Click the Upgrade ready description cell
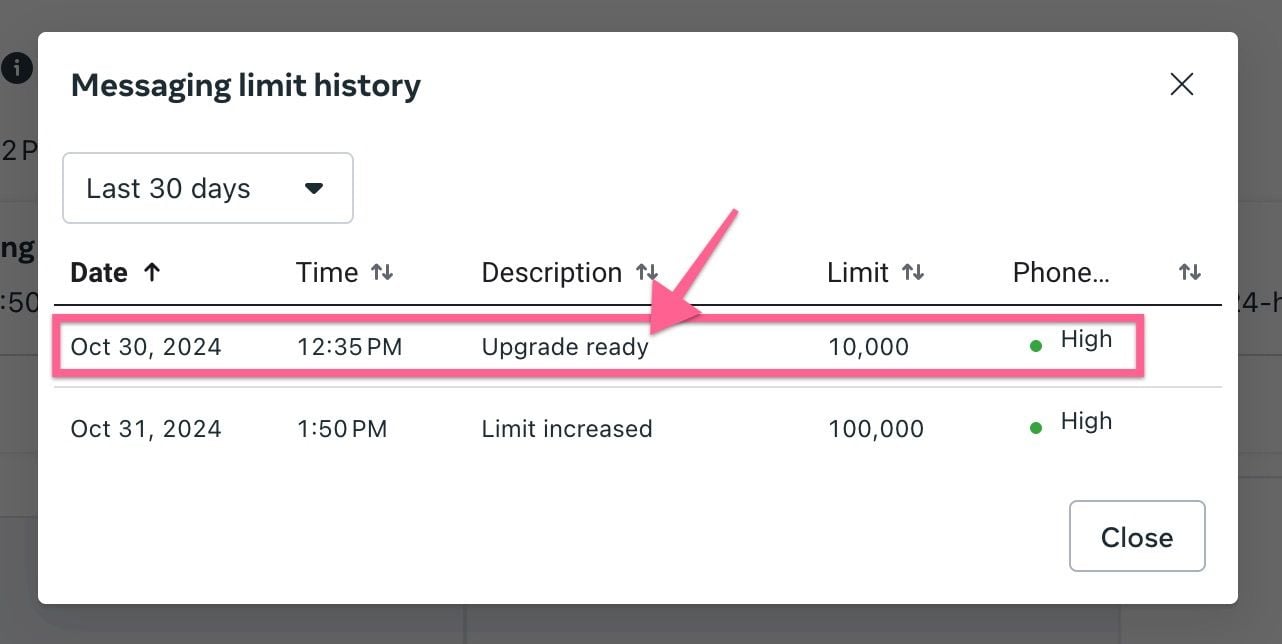 point(565,347)
